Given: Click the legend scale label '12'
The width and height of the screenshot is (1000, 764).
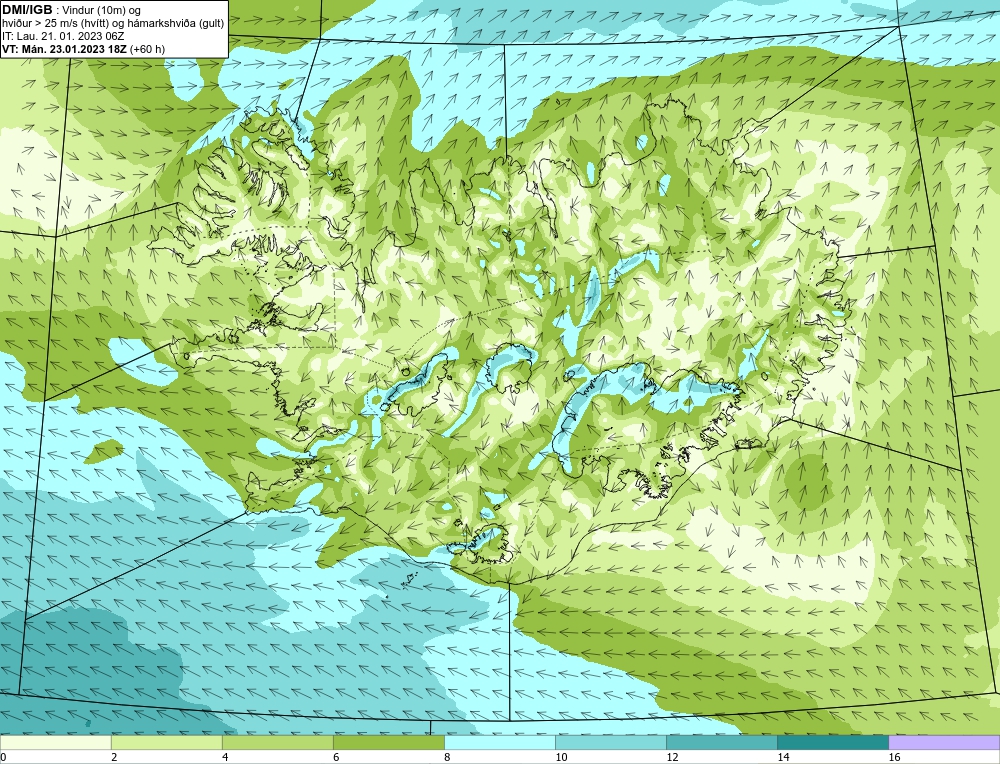Looking at the screenshot, I should [672, 757].
